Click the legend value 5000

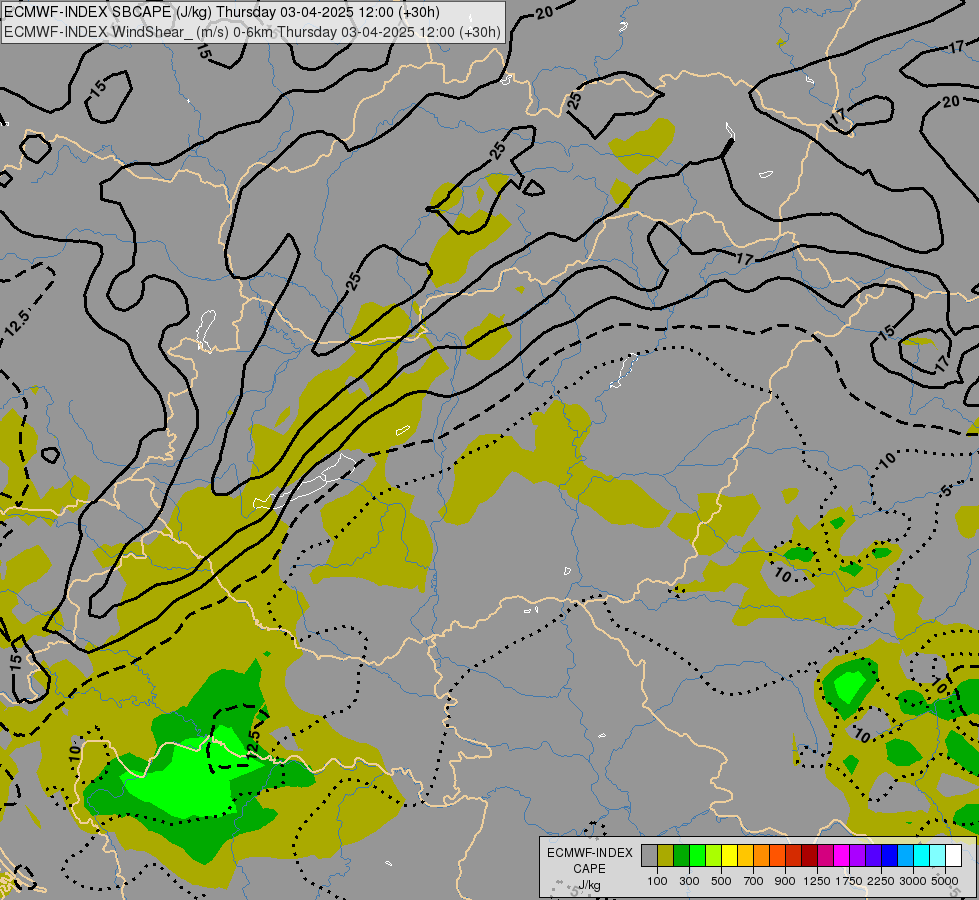[945, 881]
